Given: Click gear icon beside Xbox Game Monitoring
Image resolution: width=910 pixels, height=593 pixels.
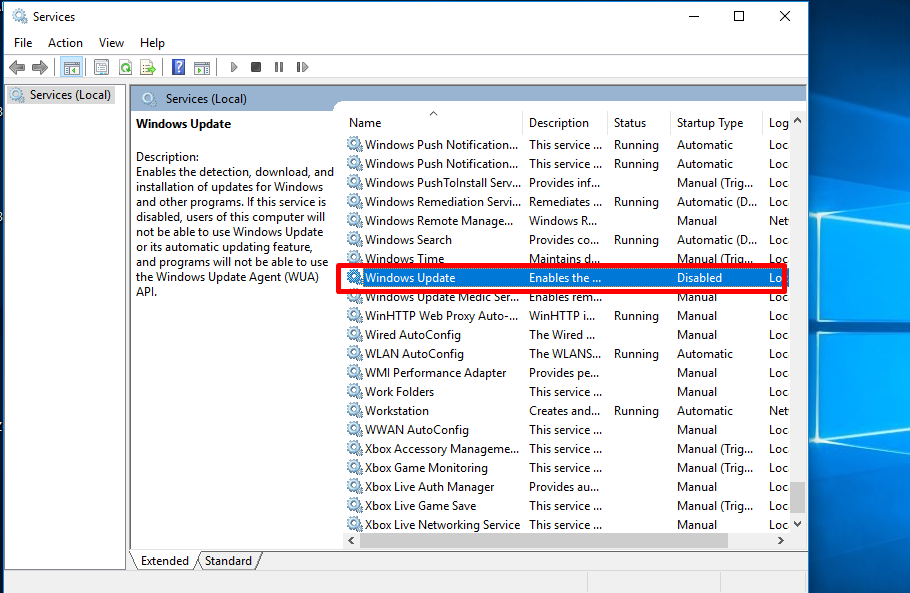Looking at the screenshot, I should (x=355, y=467).
